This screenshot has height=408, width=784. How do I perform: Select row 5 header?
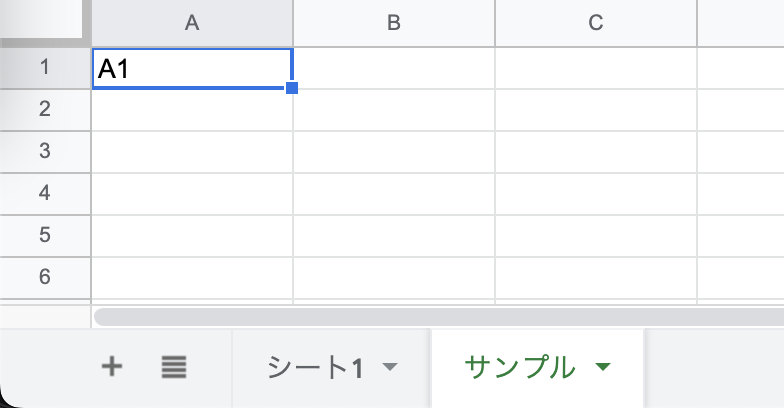point(44,235)
